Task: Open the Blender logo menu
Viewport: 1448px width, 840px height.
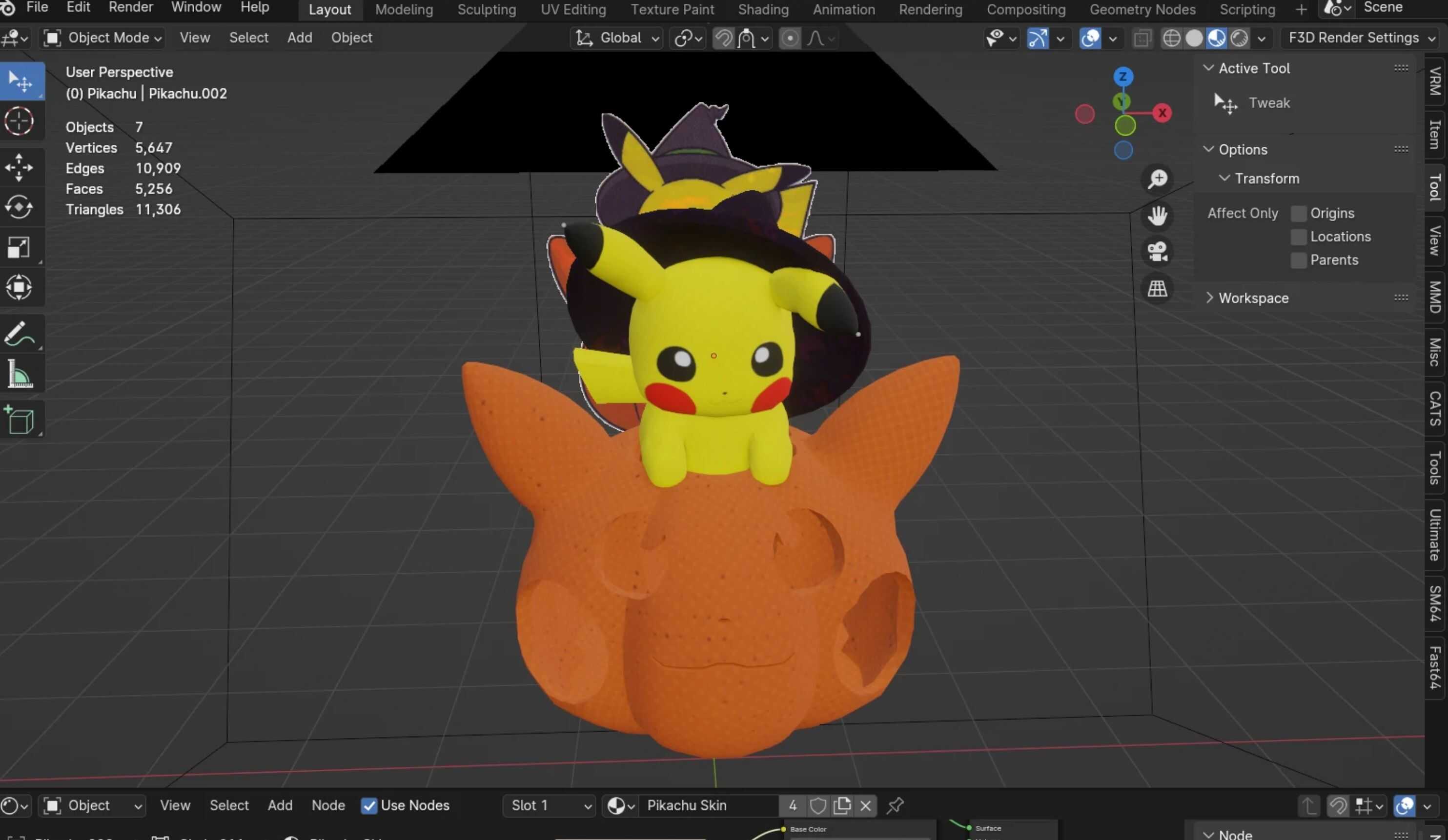Action: pos(7,7)
